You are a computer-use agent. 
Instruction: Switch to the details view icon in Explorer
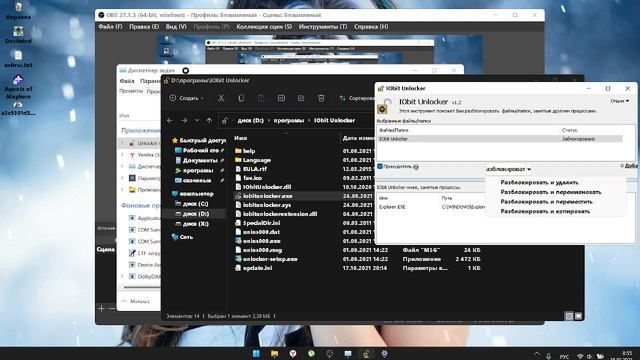[x=569, y=316]
